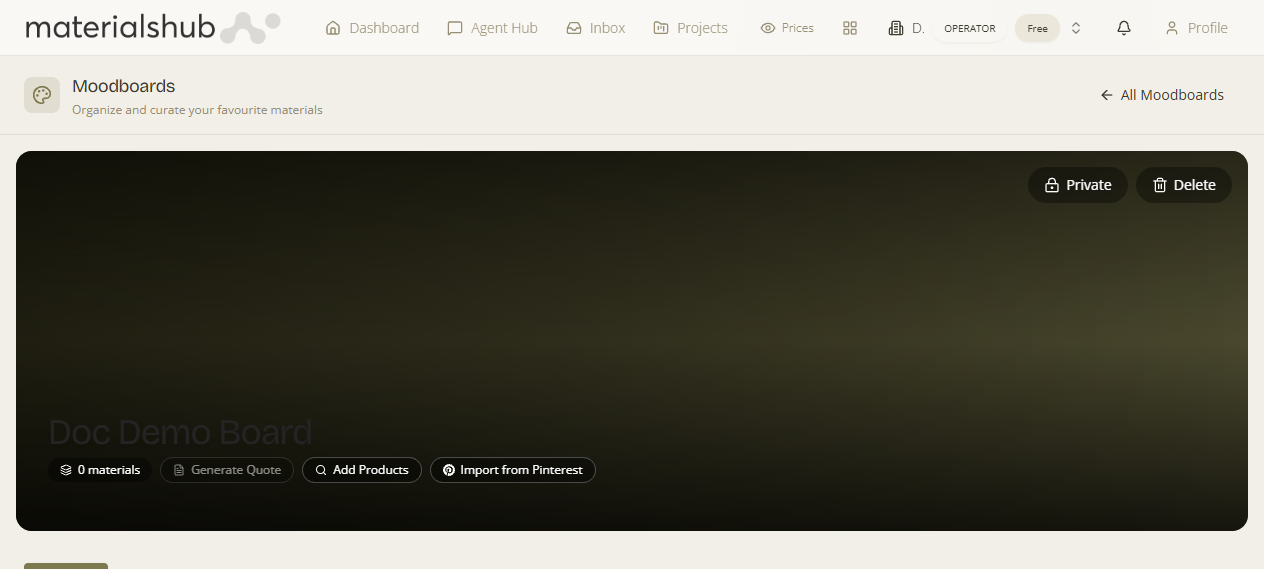This screenshot has height=569, width=1264.
Task: Click Add Products
Action: 361,470
